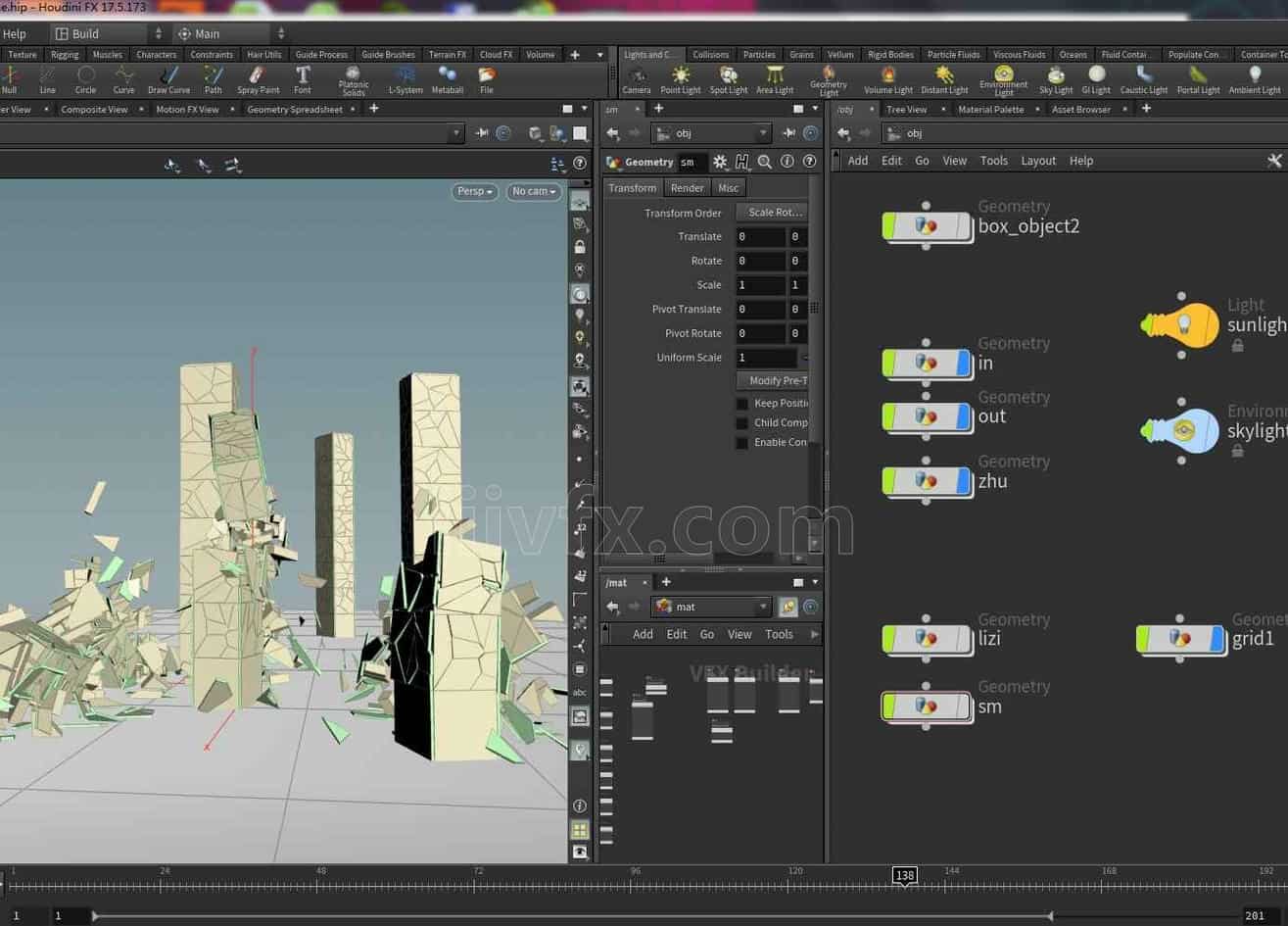Toggle Keep Position checkbox
The height and width of the screenshot is (926, 1288).
pyautogui.click(x=742, y=404)
